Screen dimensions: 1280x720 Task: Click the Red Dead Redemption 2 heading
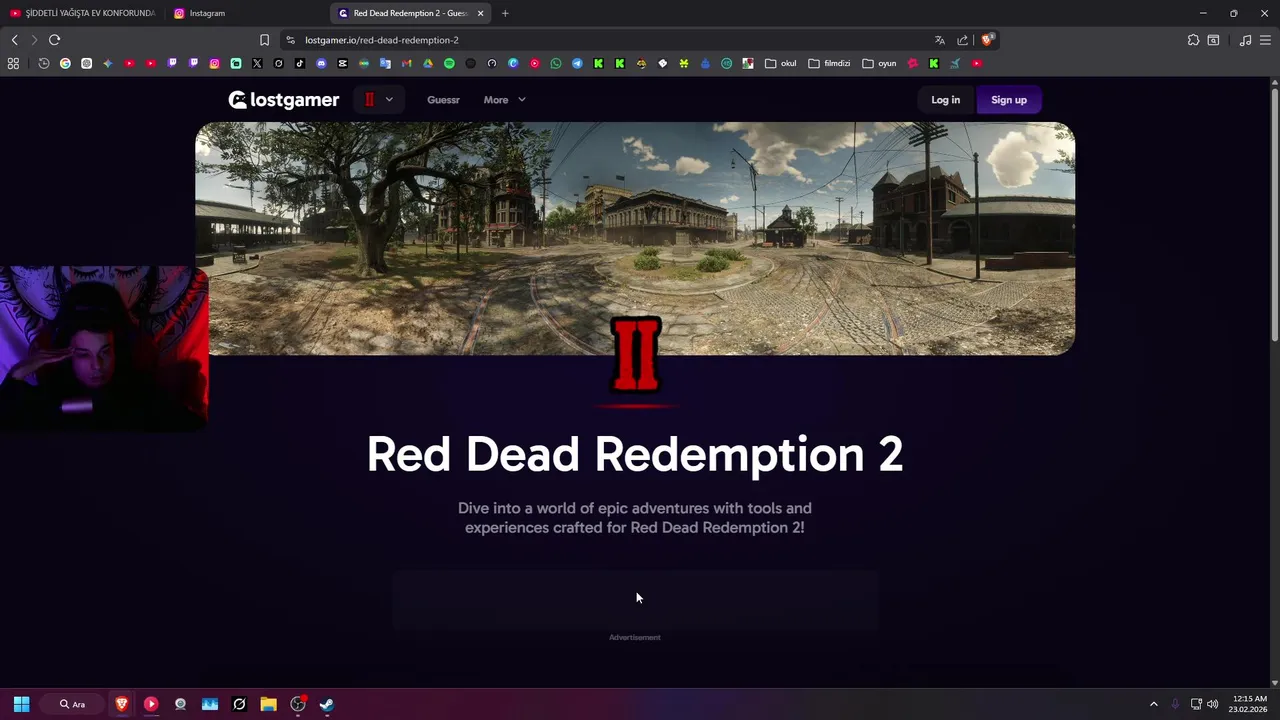[x=635, y=454]
